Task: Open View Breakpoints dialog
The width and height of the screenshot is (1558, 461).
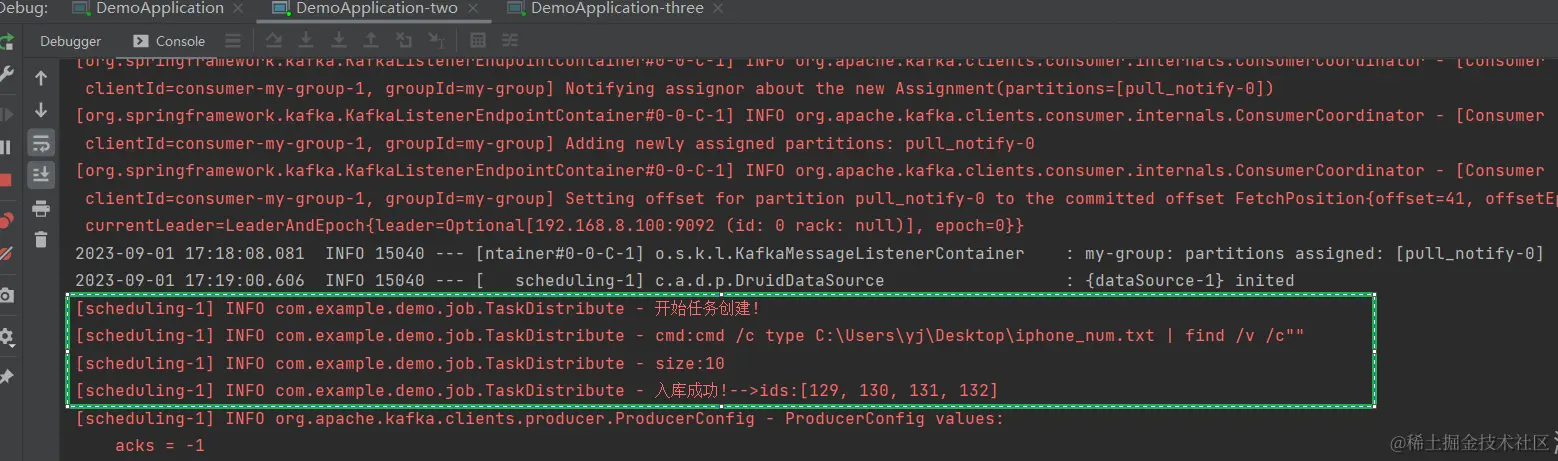Action: coord(5,219)
